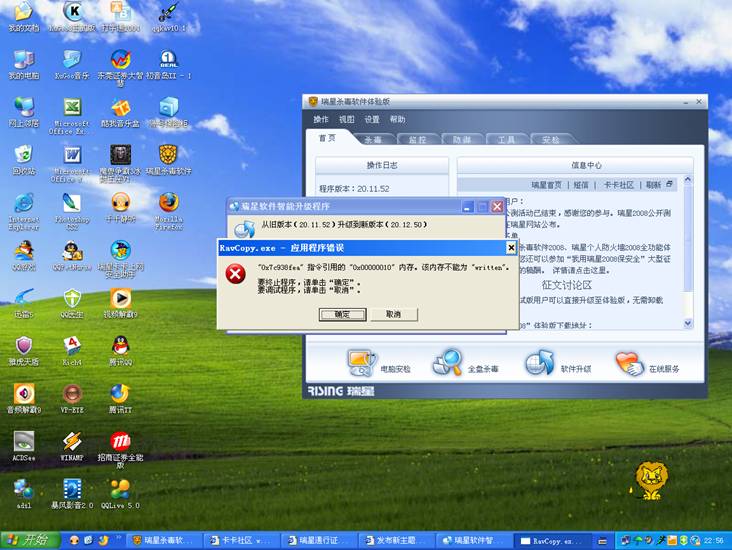The image size is (732, 550).
Task: Switch to the 安检 tab
Action: click(x=551, y=140)
